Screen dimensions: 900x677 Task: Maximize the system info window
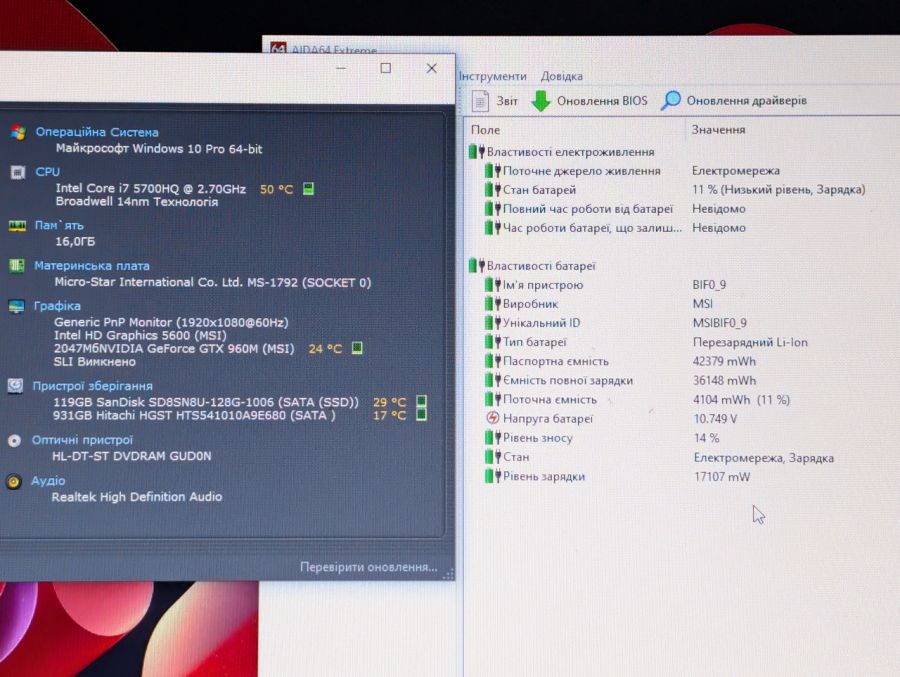386,68
